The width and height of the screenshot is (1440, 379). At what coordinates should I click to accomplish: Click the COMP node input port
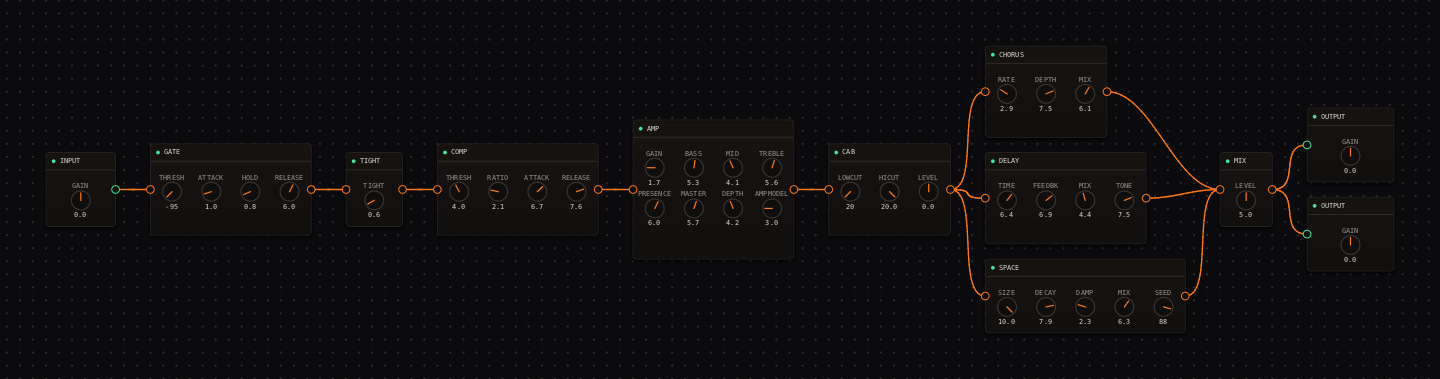tap(437, 189)
